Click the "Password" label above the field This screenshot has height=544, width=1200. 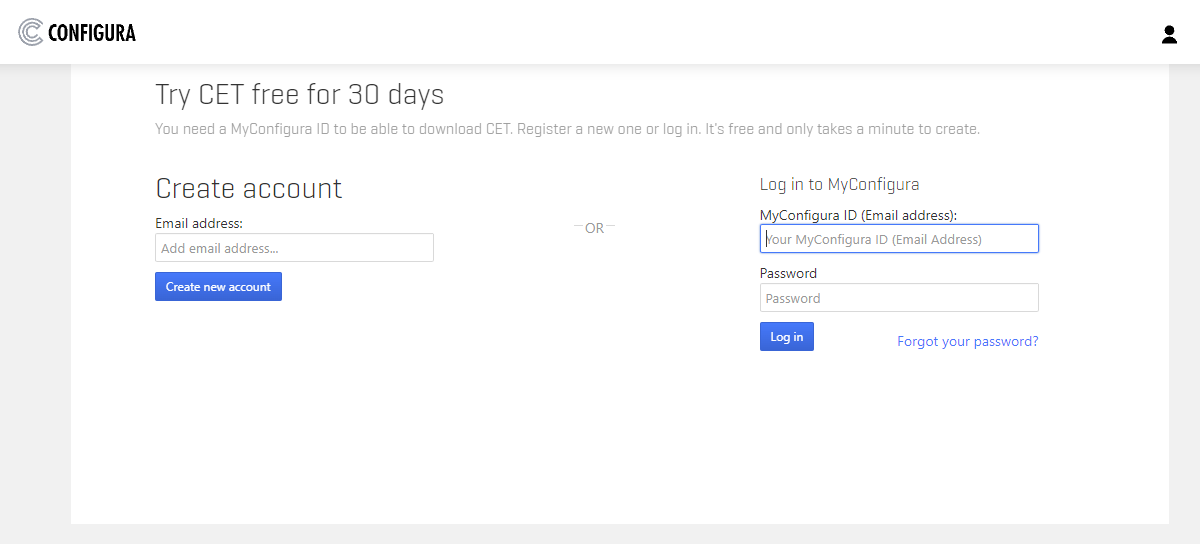point(788,273)
